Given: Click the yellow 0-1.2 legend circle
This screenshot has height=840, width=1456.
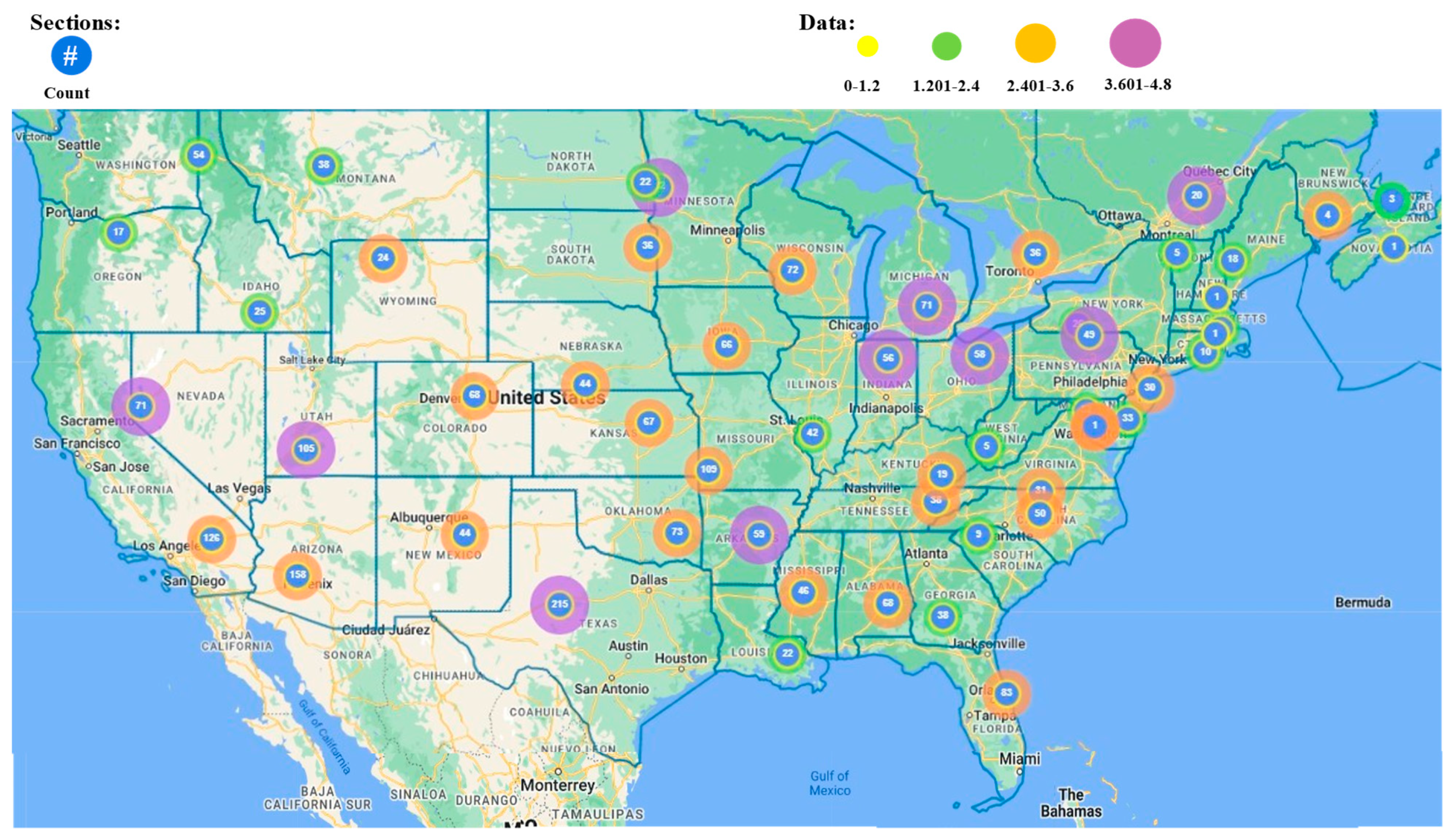Looking at the screenshot, I should pyautogui.click(x=867, y=46).
